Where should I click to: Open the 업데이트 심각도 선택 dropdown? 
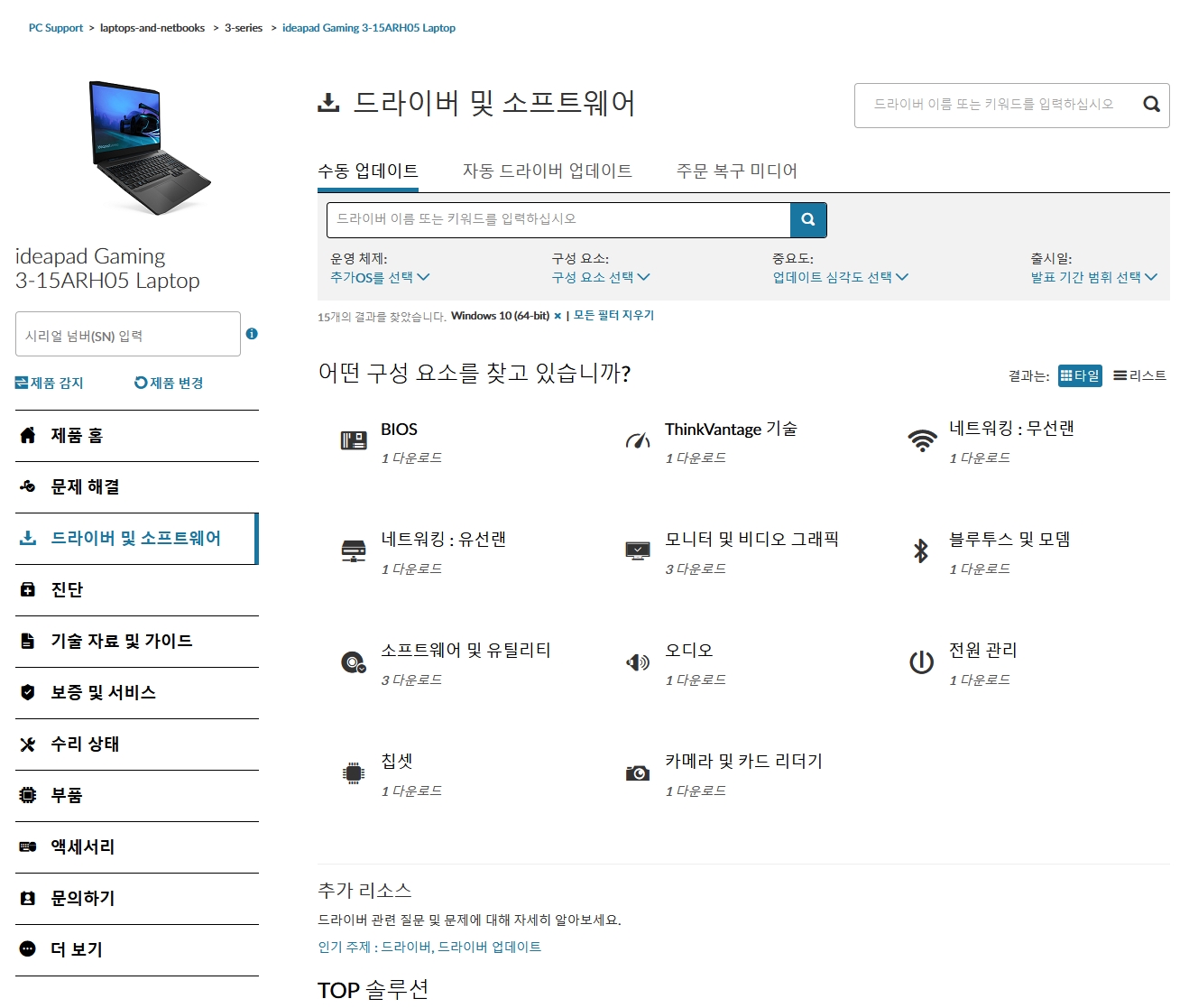point(839,278)
